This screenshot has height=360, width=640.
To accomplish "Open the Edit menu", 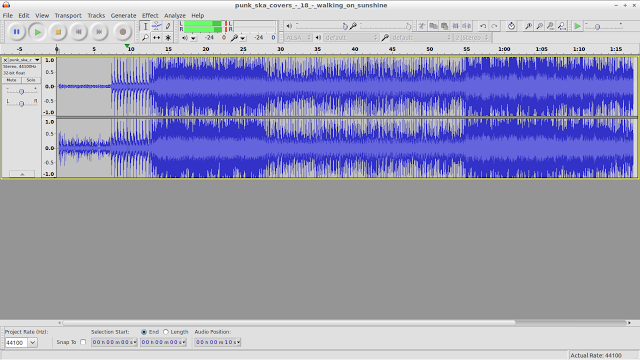I will [x=24, y=16].
